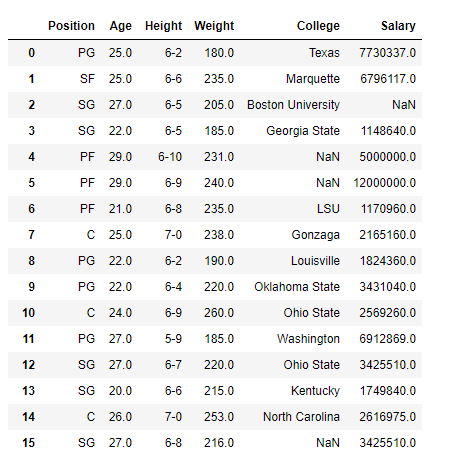Click the Height column header
470x456 pixels.
163,26
